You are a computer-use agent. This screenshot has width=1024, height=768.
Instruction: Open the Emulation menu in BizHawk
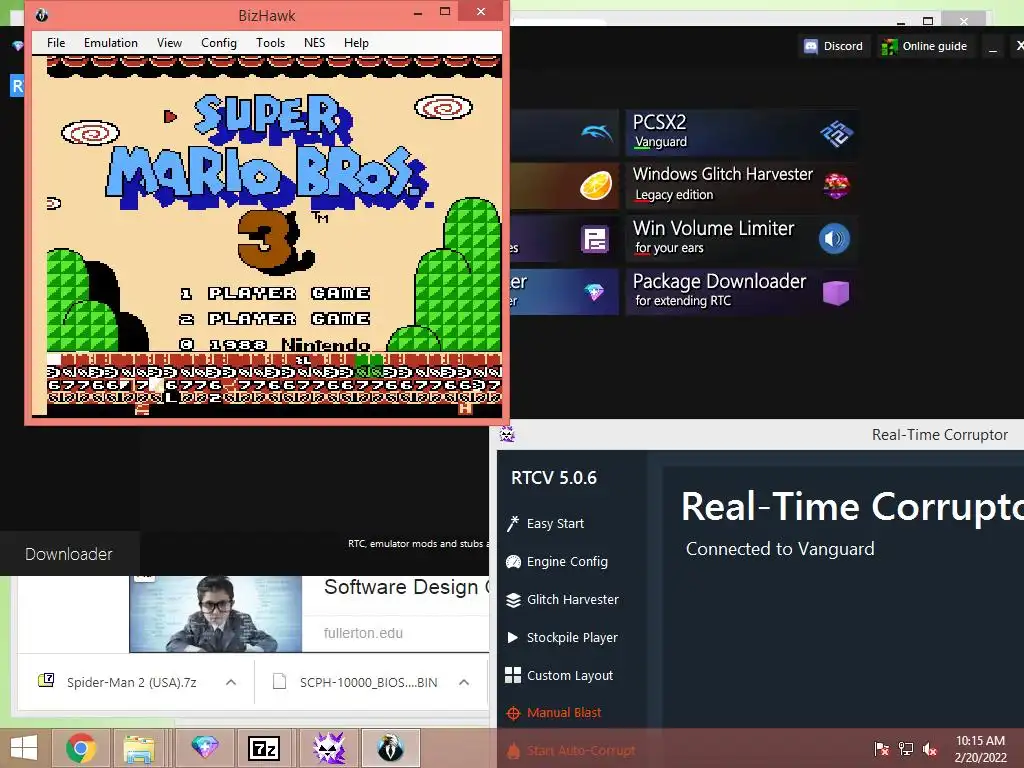point(110,43)
